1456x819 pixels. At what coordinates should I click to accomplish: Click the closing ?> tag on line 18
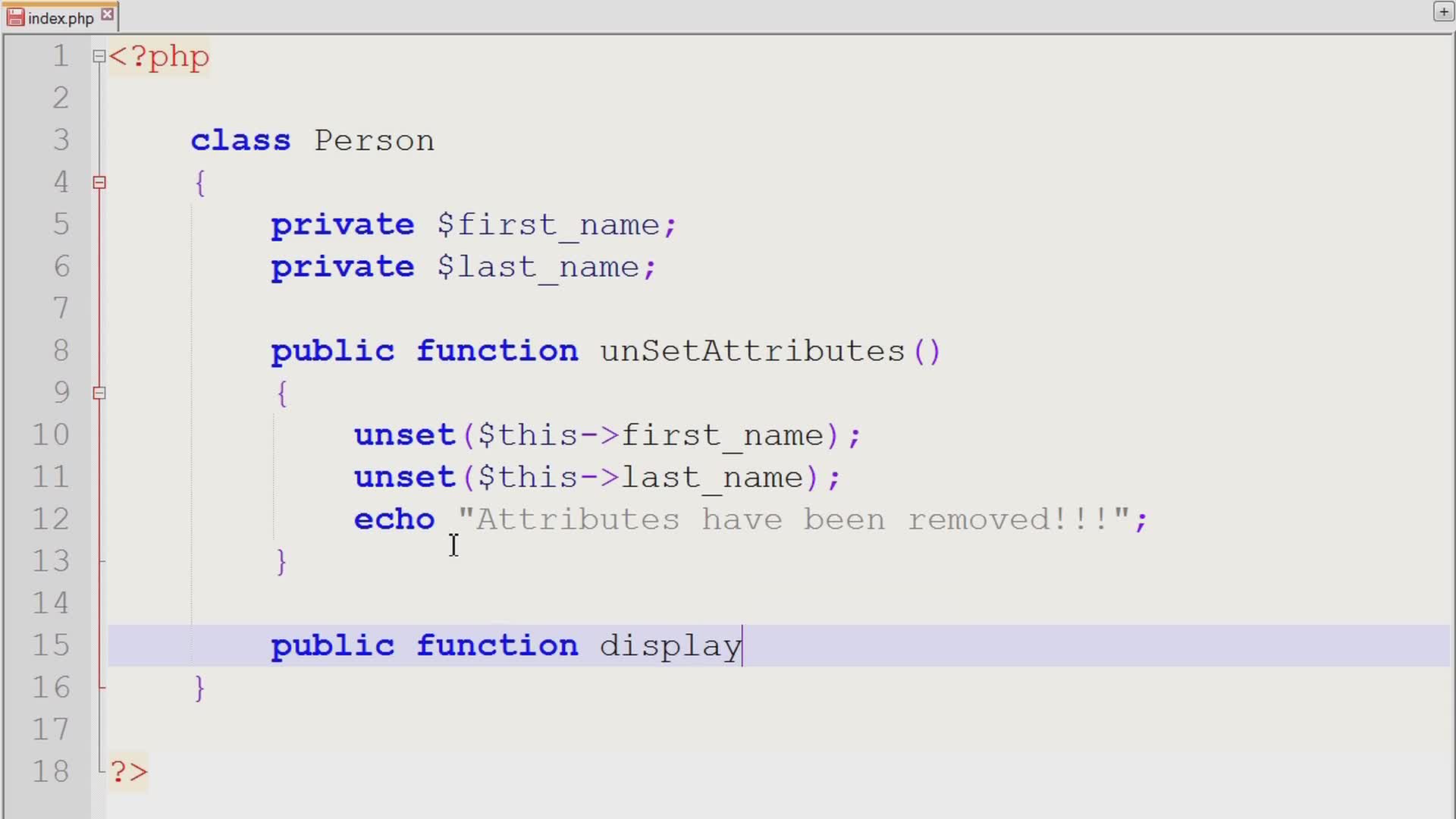pyautogui.click(x=129, y=772)
